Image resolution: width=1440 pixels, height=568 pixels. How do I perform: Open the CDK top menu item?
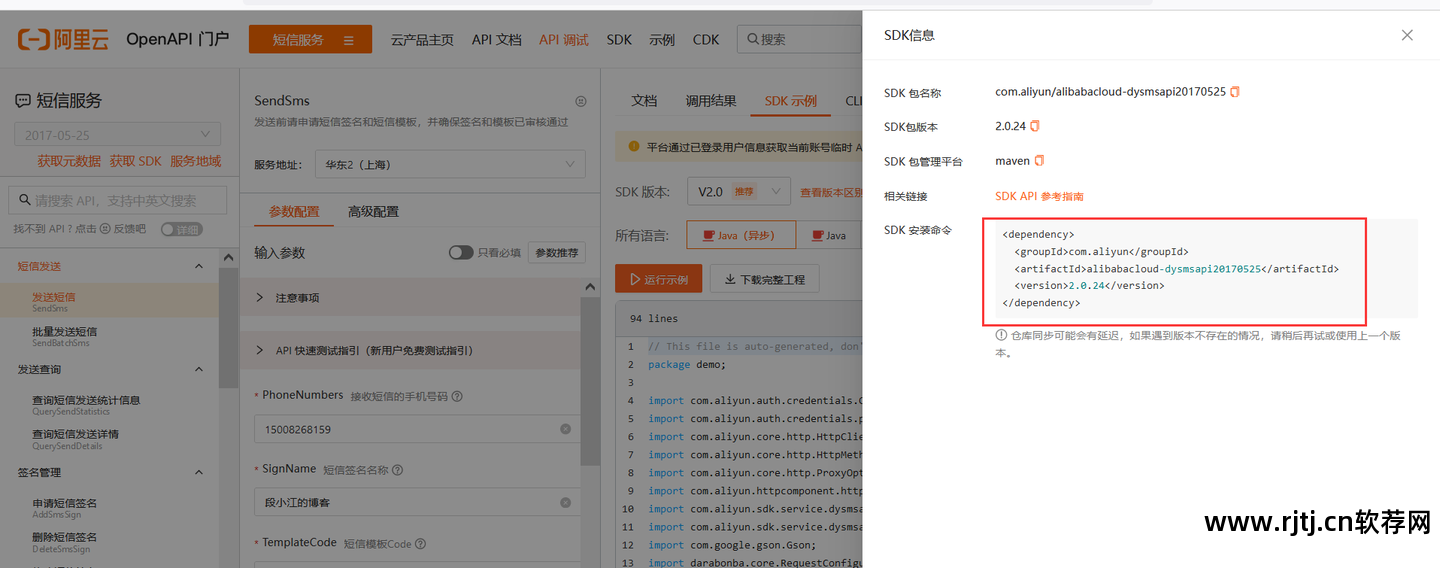tap(706, 40)
